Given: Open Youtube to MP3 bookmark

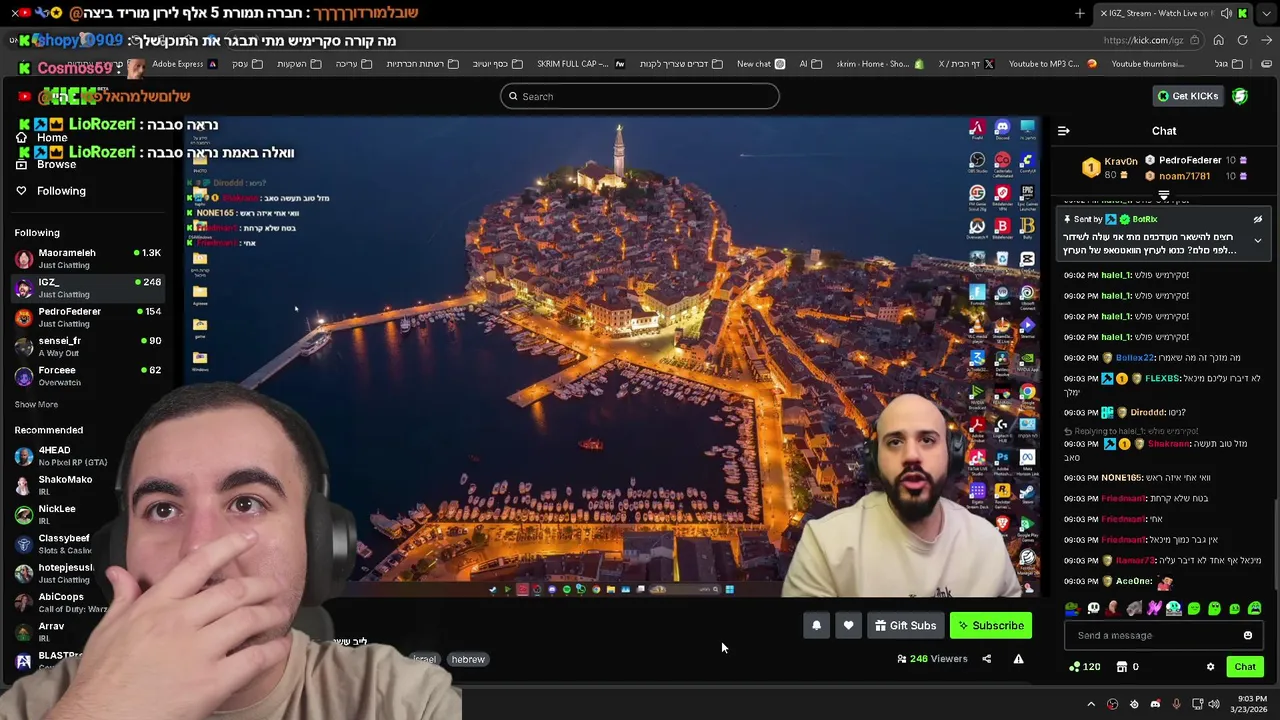Looking at the screenshot, I should 1052,64.
